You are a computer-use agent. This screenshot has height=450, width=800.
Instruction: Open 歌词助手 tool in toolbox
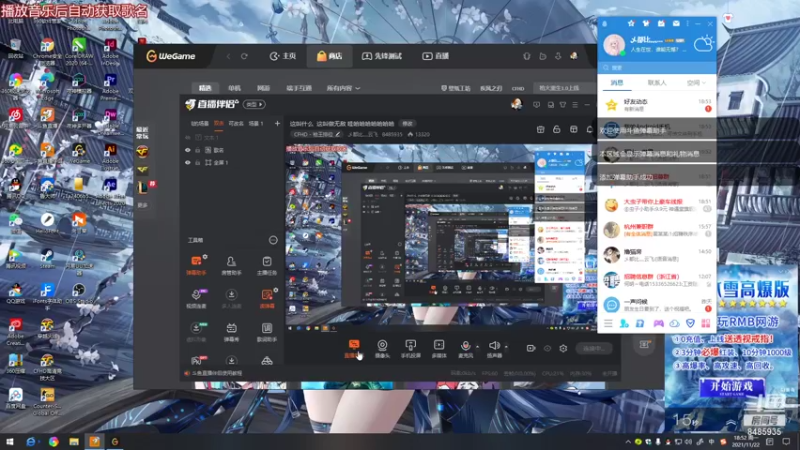[x=266, y=332]
